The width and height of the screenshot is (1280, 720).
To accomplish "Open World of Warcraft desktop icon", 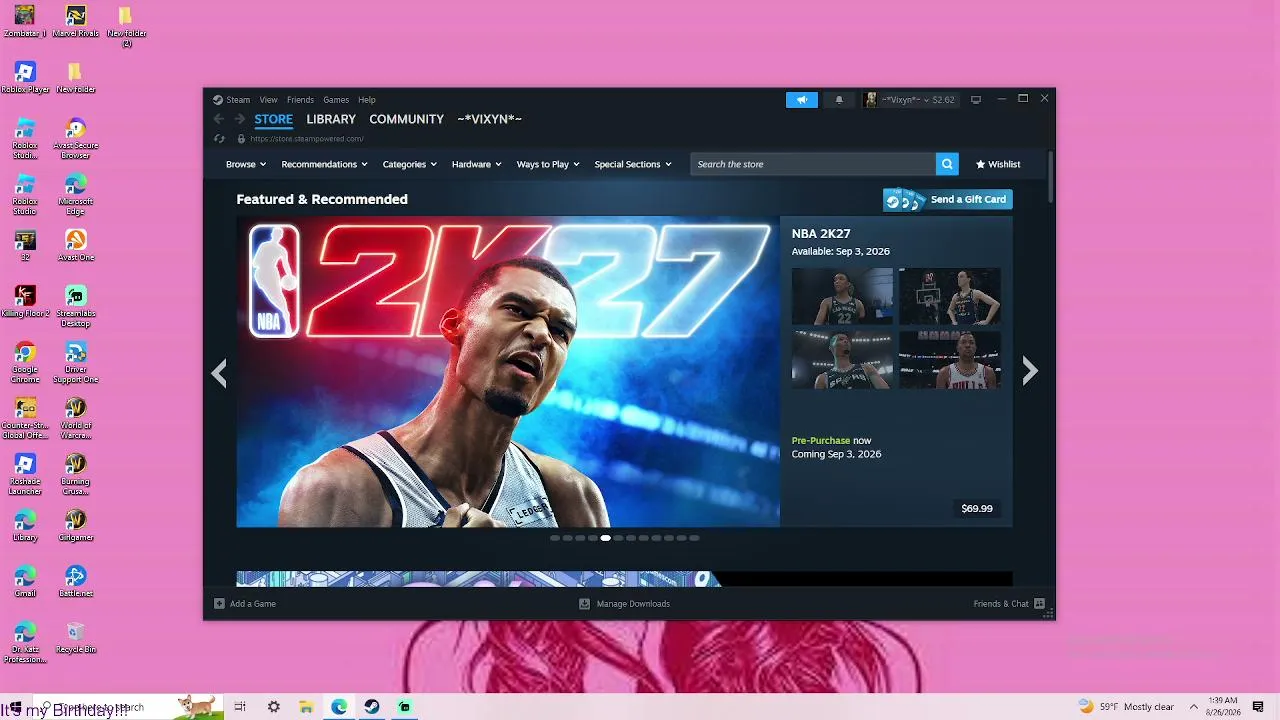I will (76, 418).
